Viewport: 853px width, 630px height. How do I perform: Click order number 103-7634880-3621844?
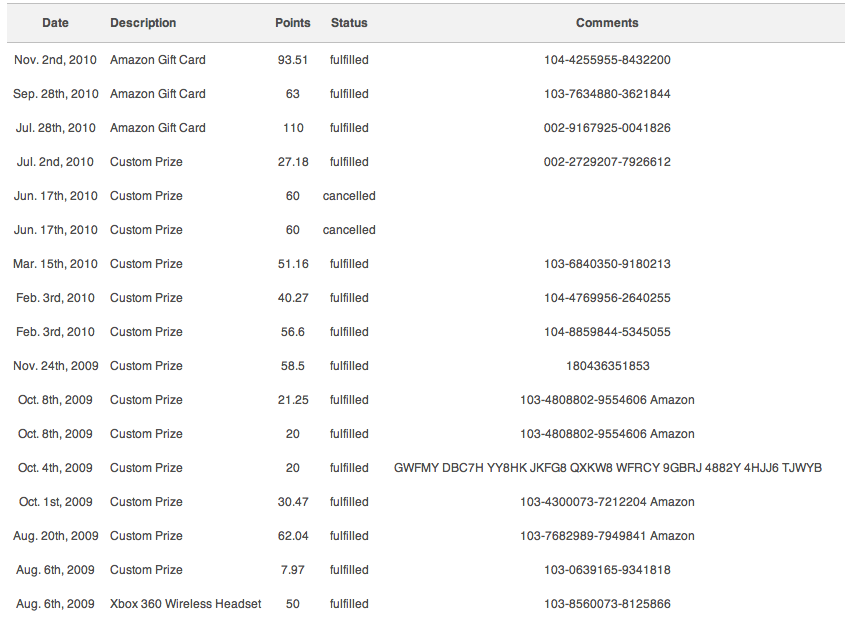click(x=607, y=94)
